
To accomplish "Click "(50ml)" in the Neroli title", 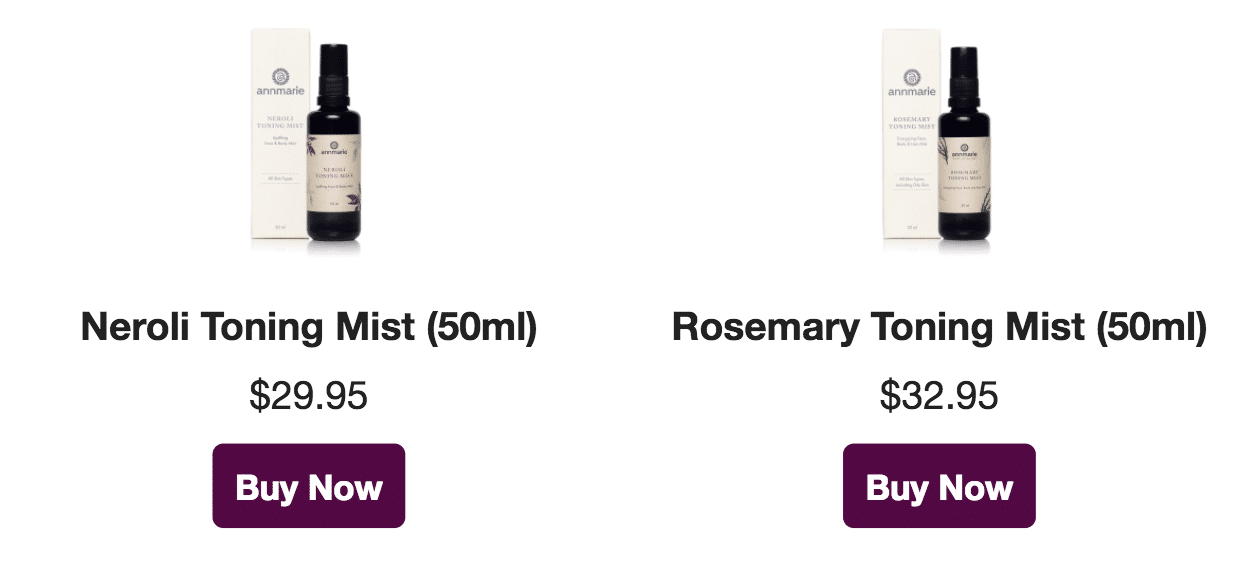I will click(482, 328).
